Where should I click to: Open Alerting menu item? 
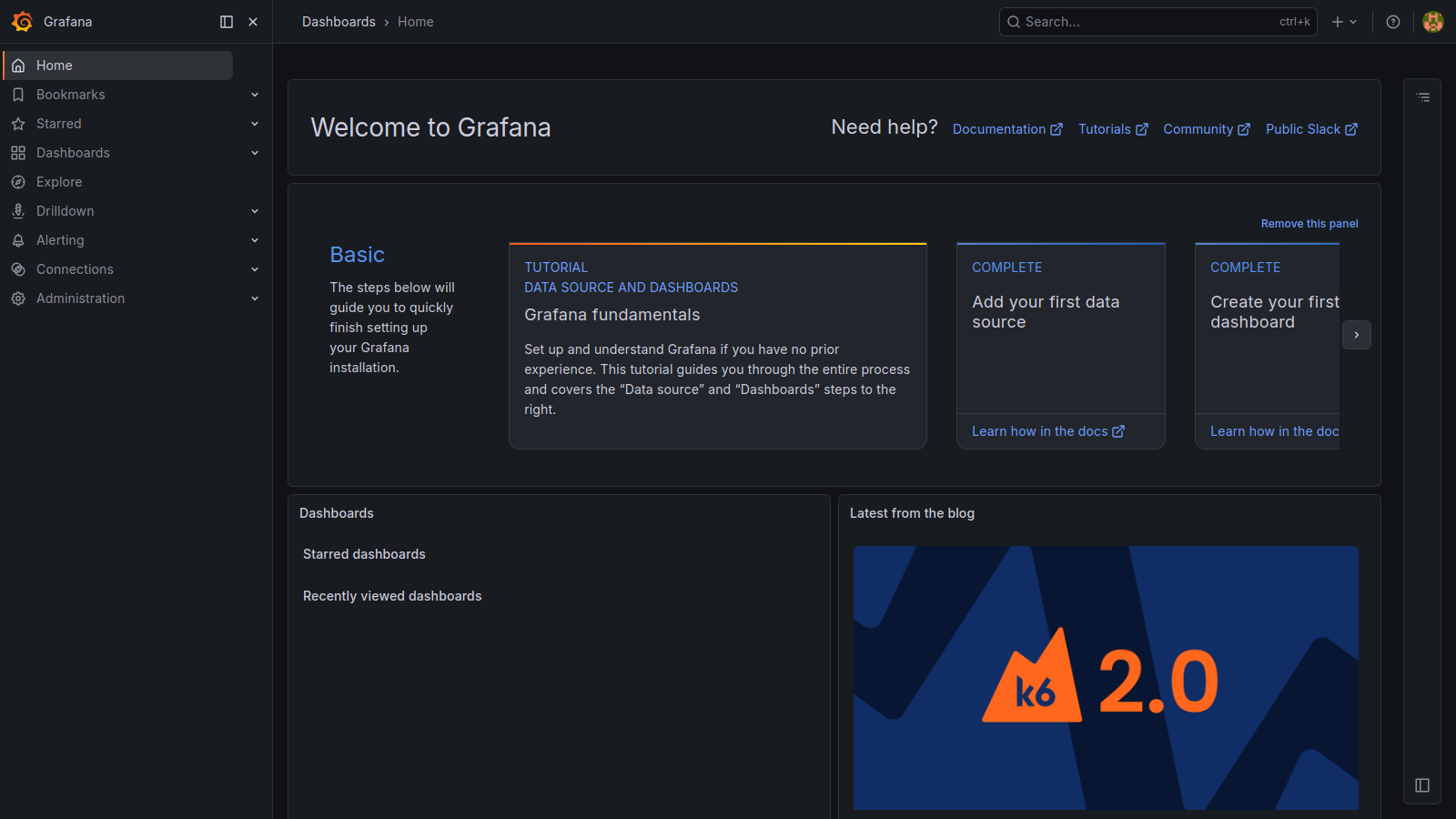(x=60, y=240)
